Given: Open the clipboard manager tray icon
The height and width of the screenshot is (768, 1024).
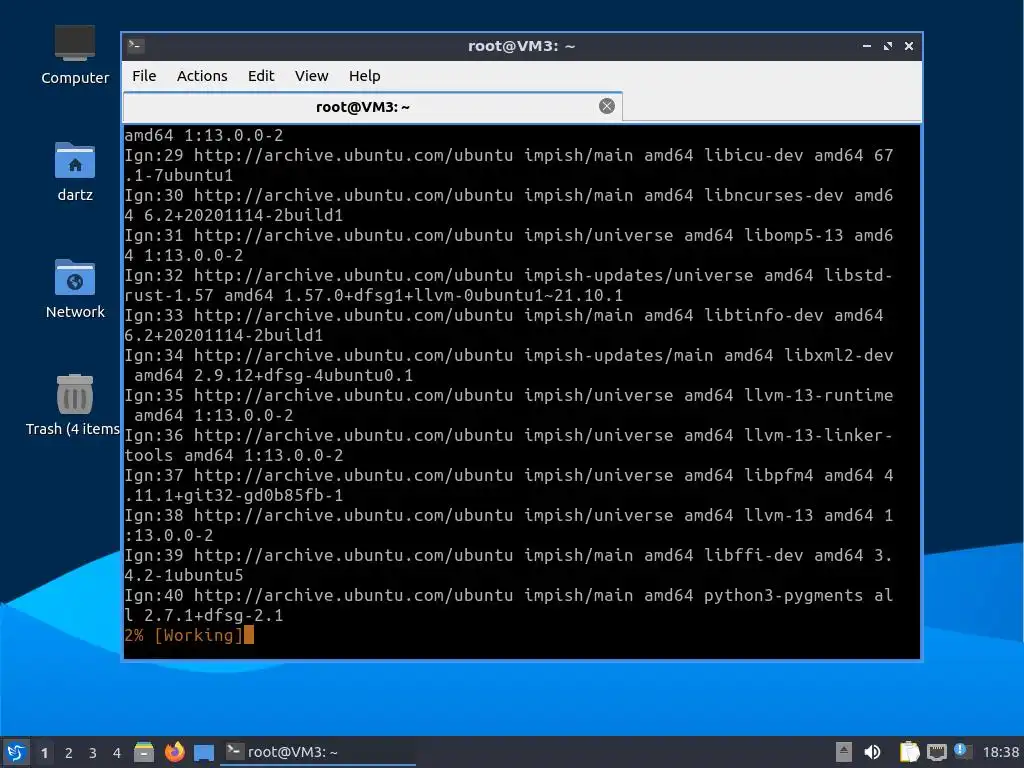Looking at the screenshot, I should [x=909, y=752].
